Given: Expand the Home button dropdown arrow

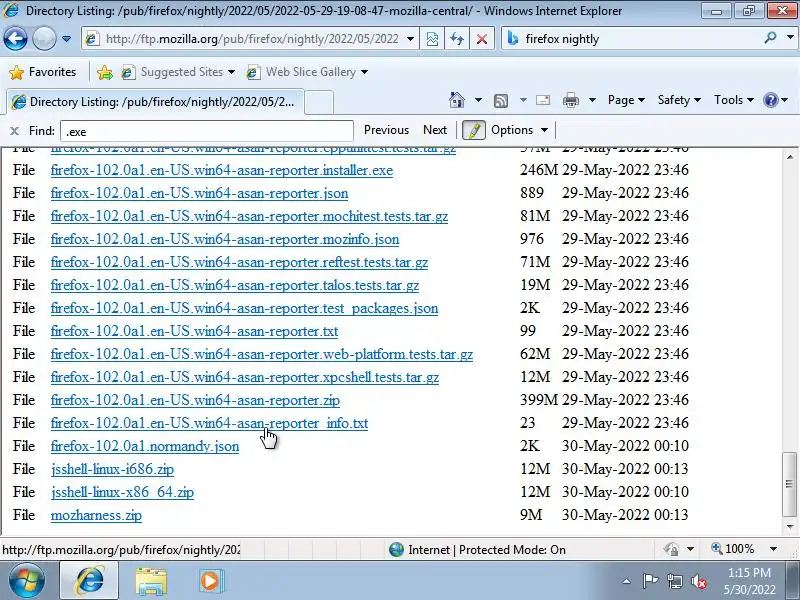Looking at the screenshot, I should tap(478, 100).
